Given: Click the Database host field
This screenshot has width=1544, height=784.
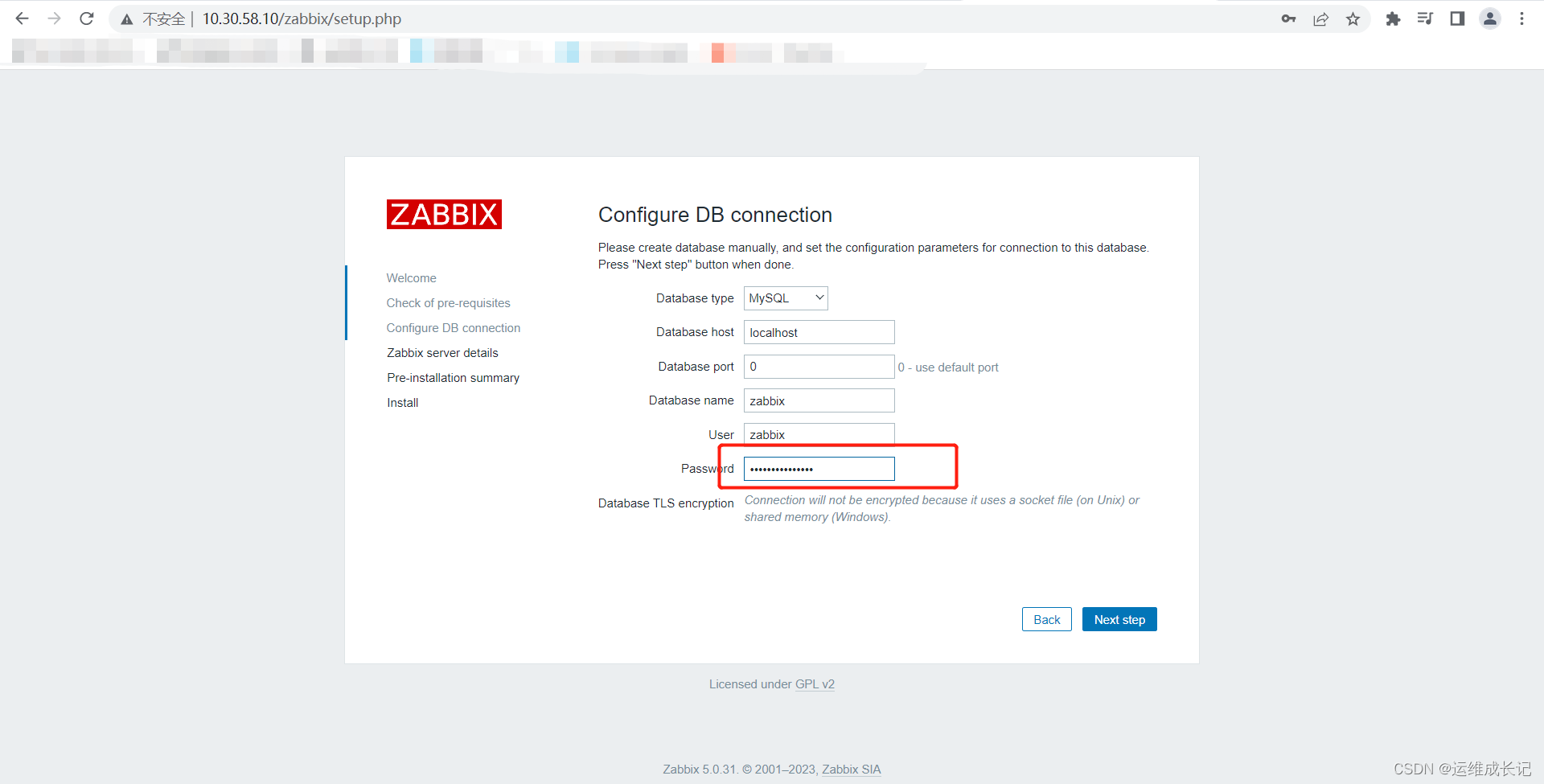Looking at the screenshot, I should (819, 332).
